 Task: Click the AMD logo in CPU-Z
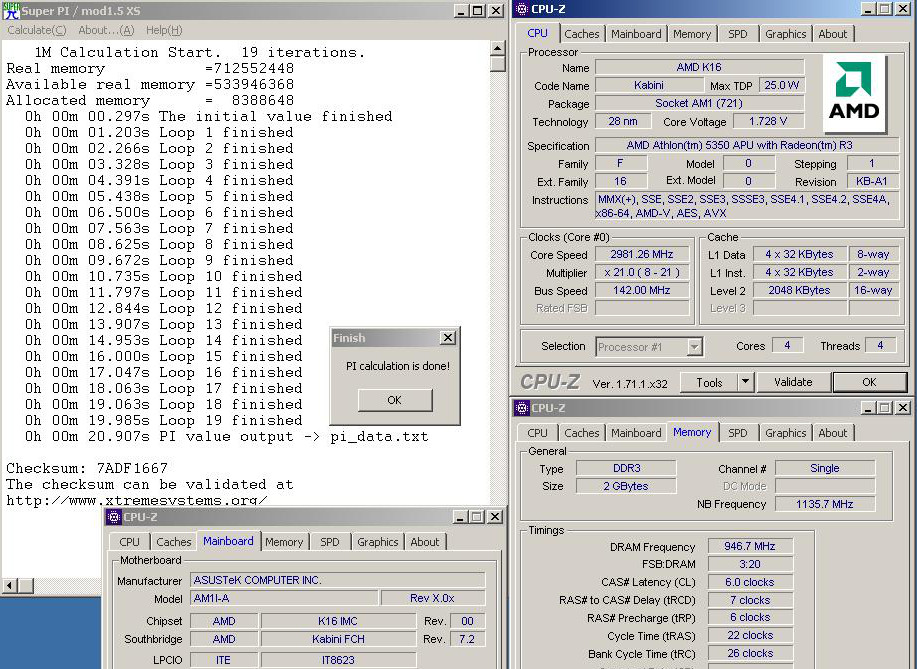(x=854, y=93)
